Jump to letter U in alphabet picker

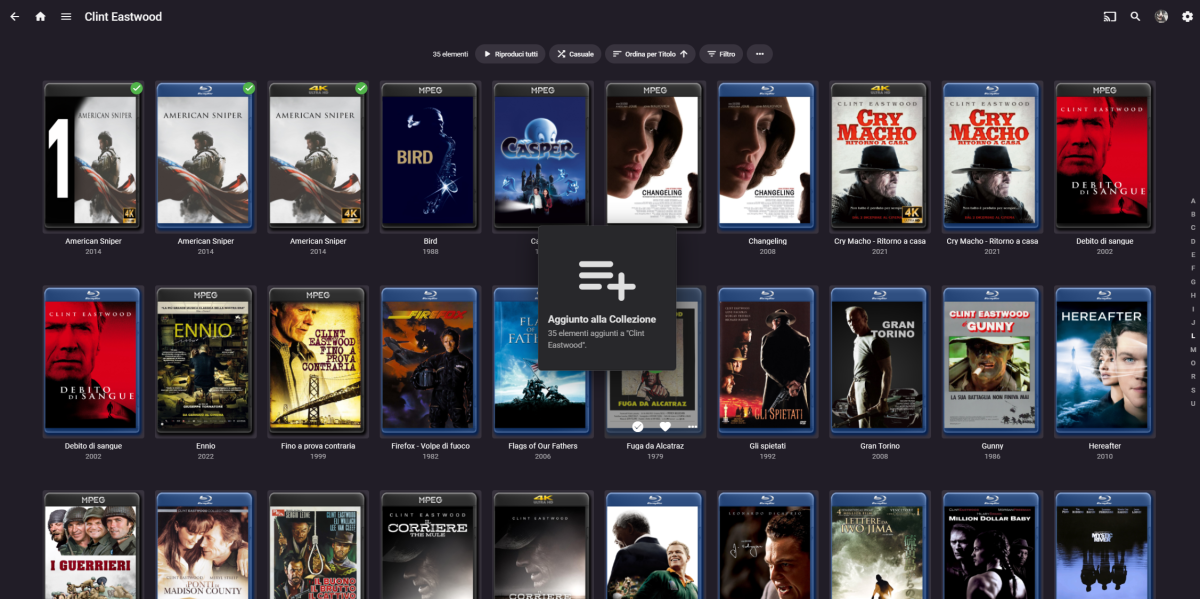coord(1192,403)
